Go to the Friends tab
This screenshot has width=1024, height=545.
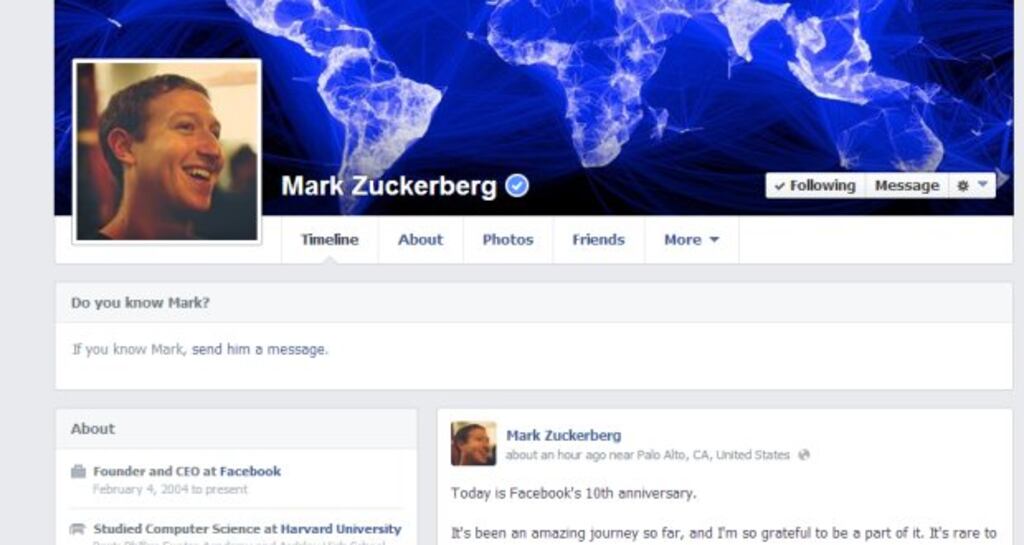(598, 240)
